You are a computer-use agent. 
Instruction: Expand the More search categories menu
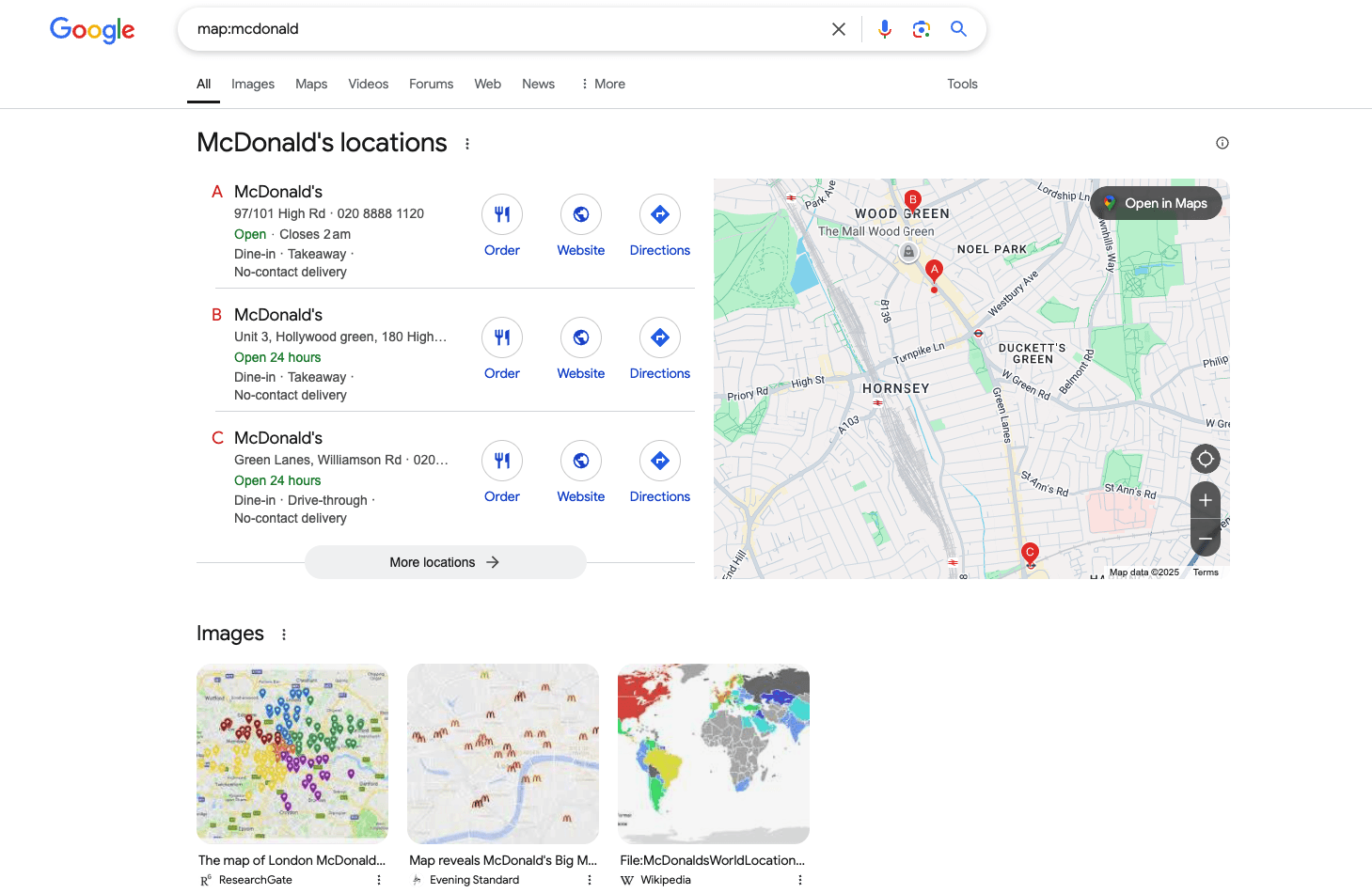click(603, 84)
